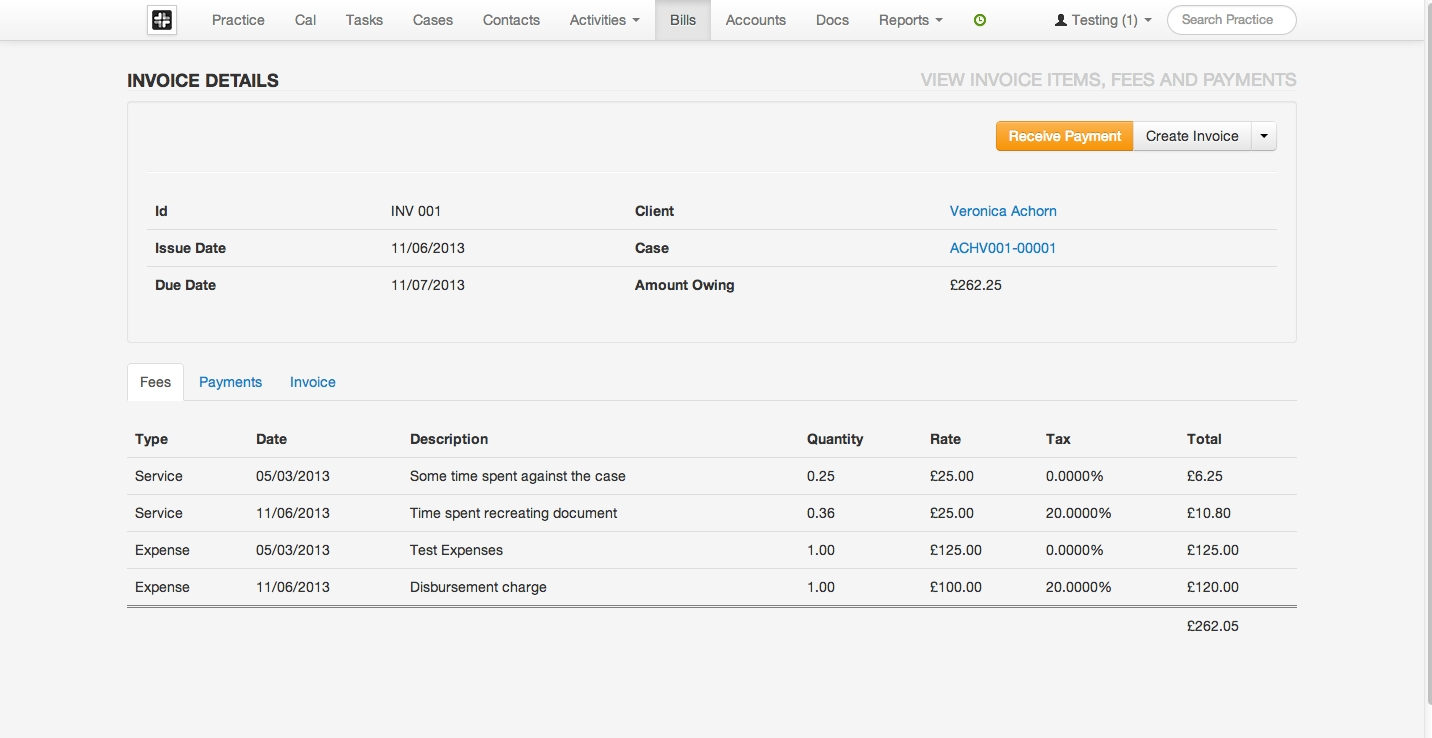Open the Invoice tab
1432x738 pixels.
312,382
